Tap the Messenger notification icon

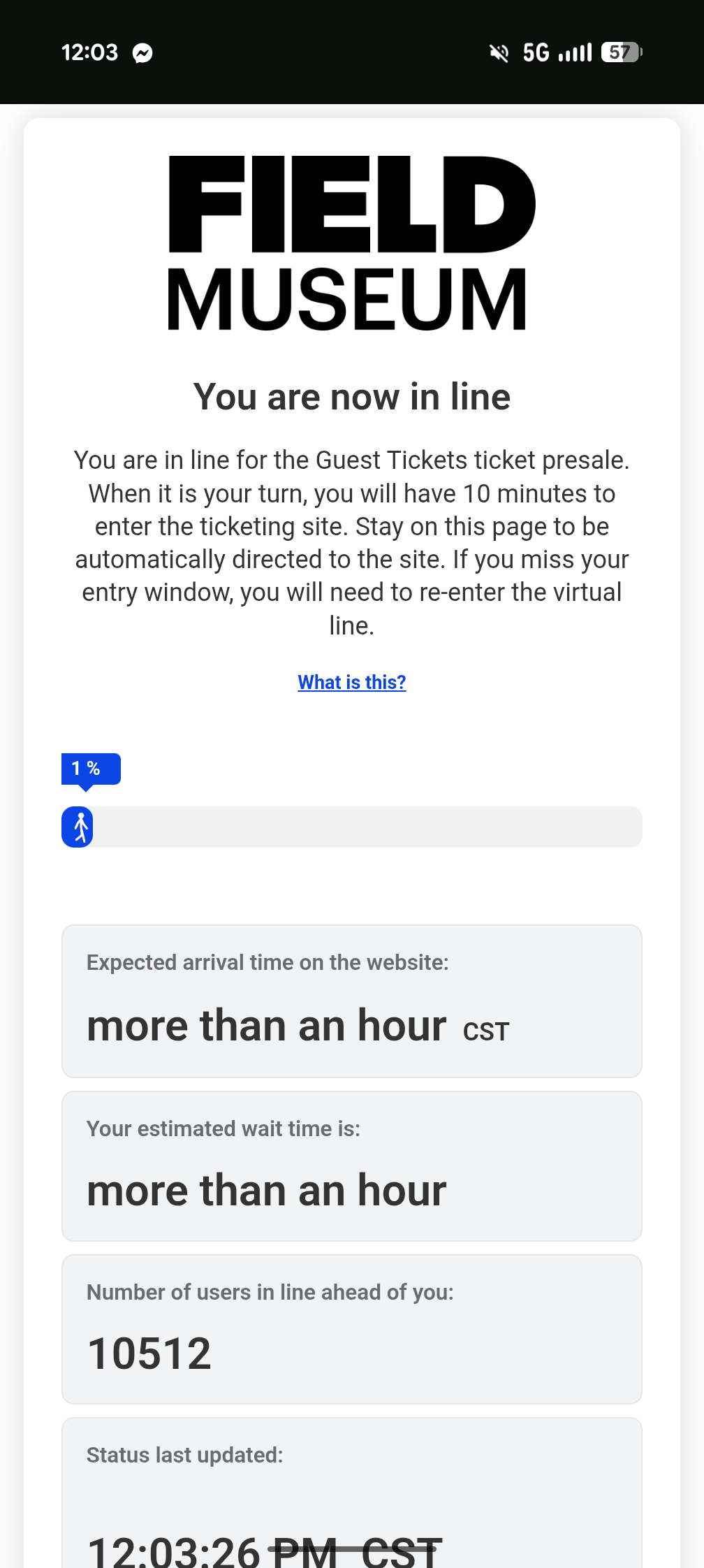point(142,53)
